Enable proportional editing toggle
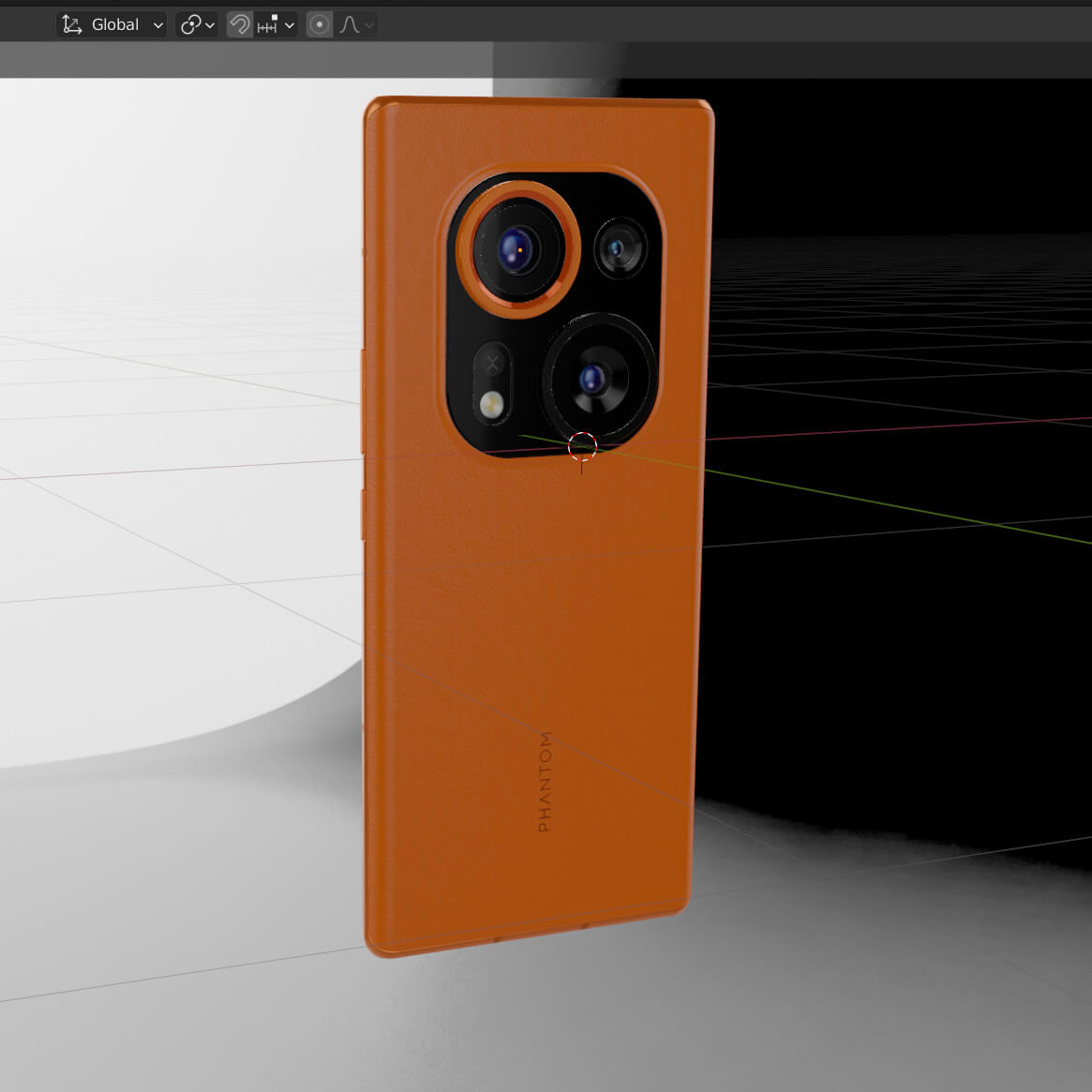This screenshot has height=1092, width=1092. [320, 25]
